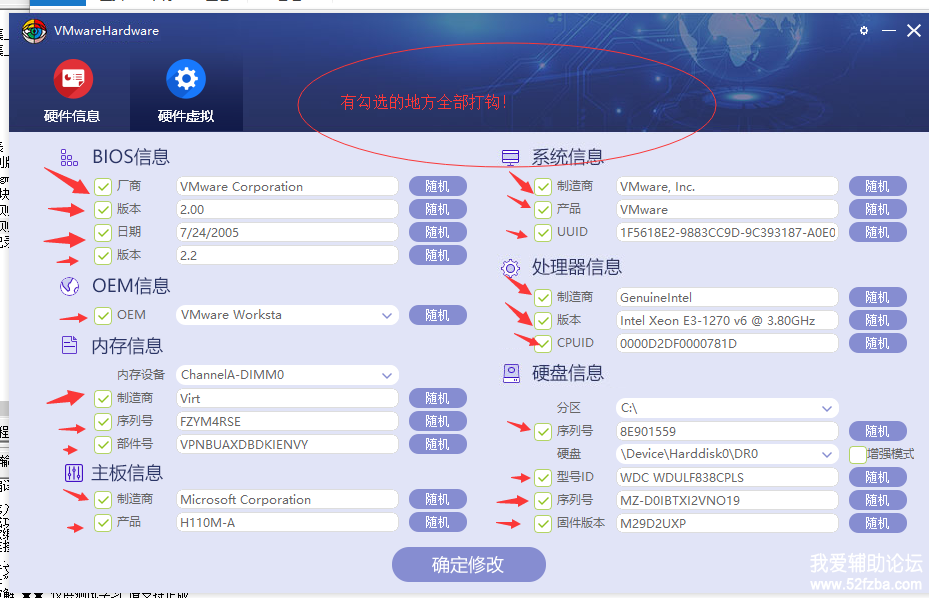Open the 硬件信息 hardware info tab
This screenshot has height=598, width=929.
[x=72, y=90]
